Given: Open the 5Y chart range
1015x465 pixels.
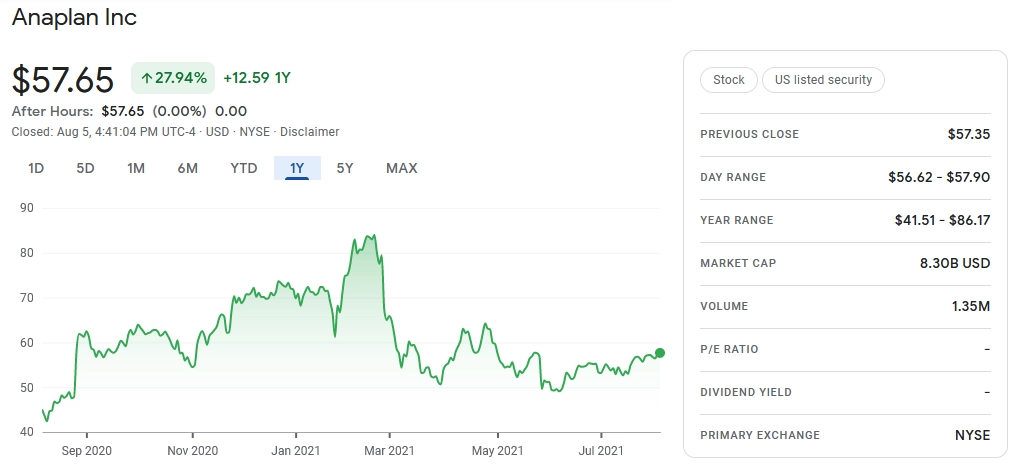Looking at the screenshot, I should click(345, 168).
